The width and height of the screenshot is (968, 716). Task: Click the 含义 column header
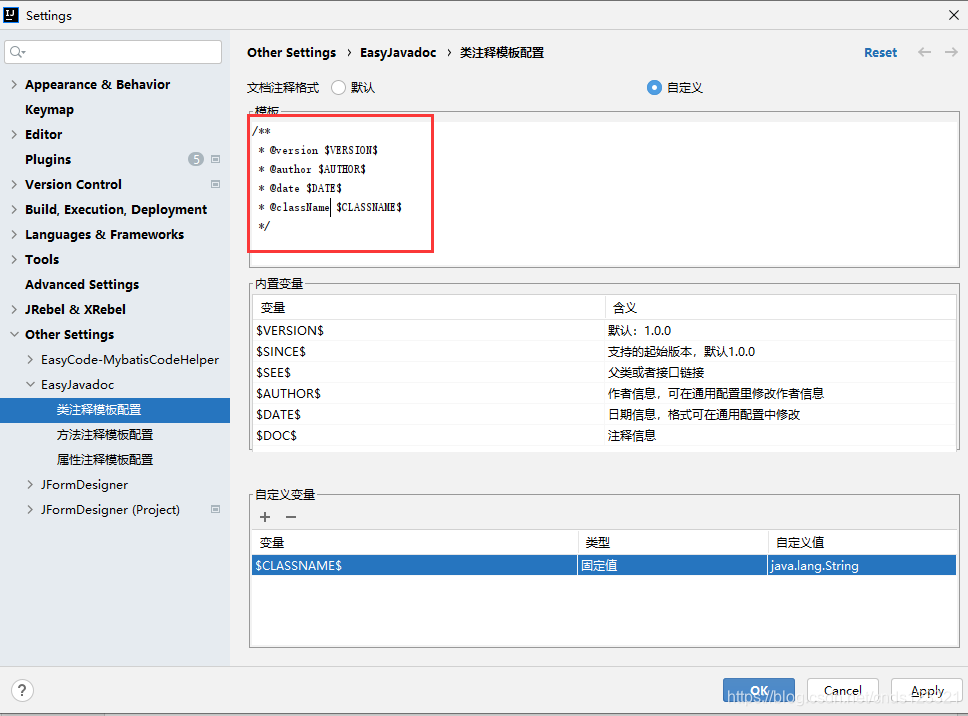780,307
